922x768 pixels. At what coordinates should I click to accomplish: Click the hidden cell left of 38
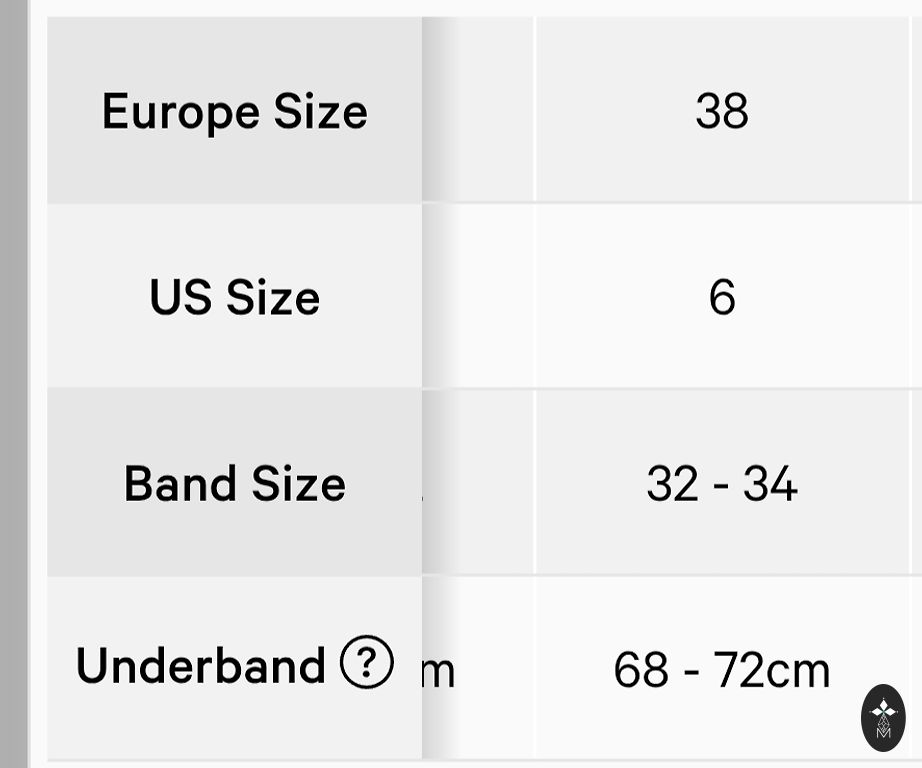click(478, 111)
